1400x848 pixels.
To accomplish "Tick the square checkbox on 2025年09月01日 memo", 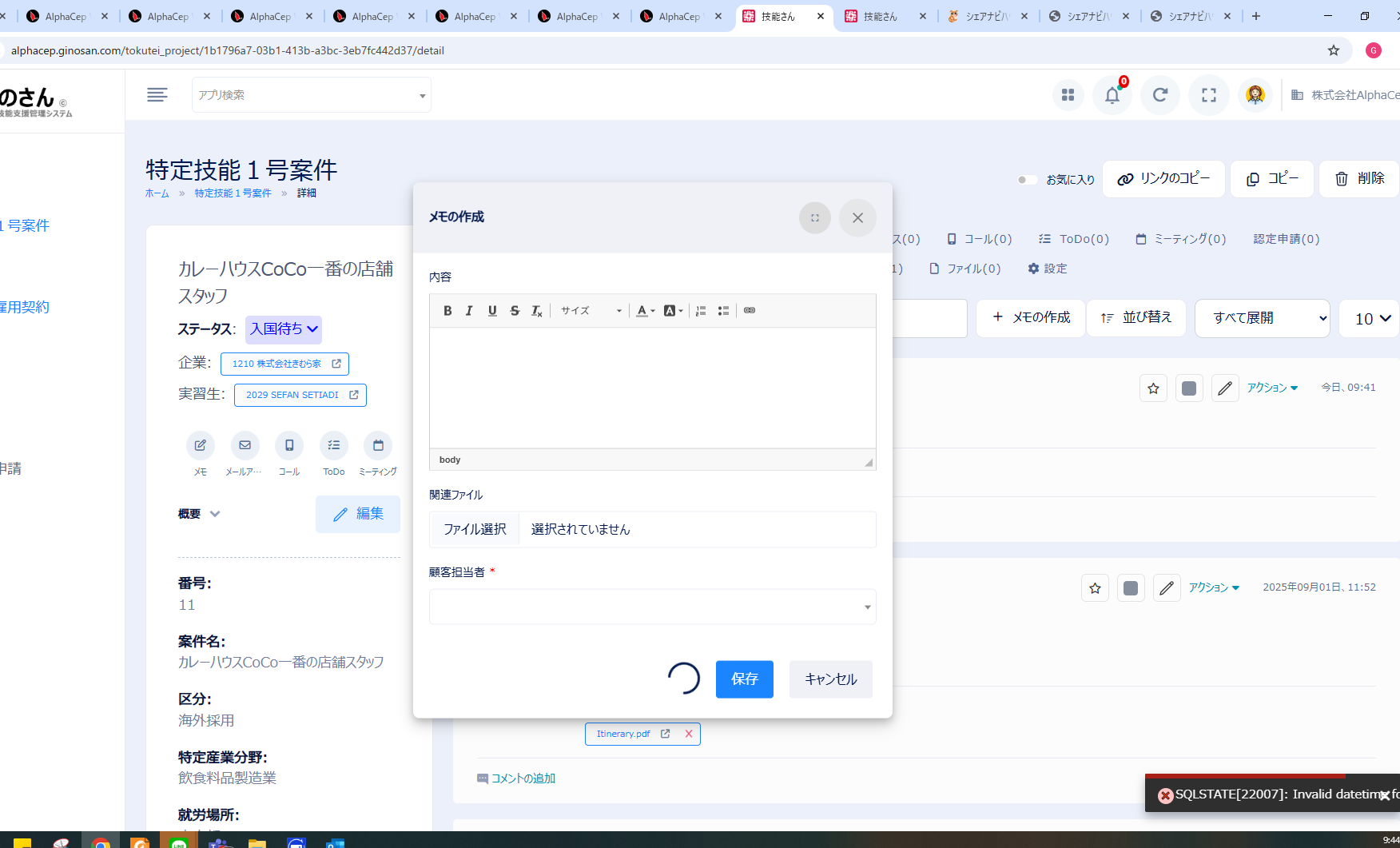I will pyautogui.click(x=1131, y=588).
